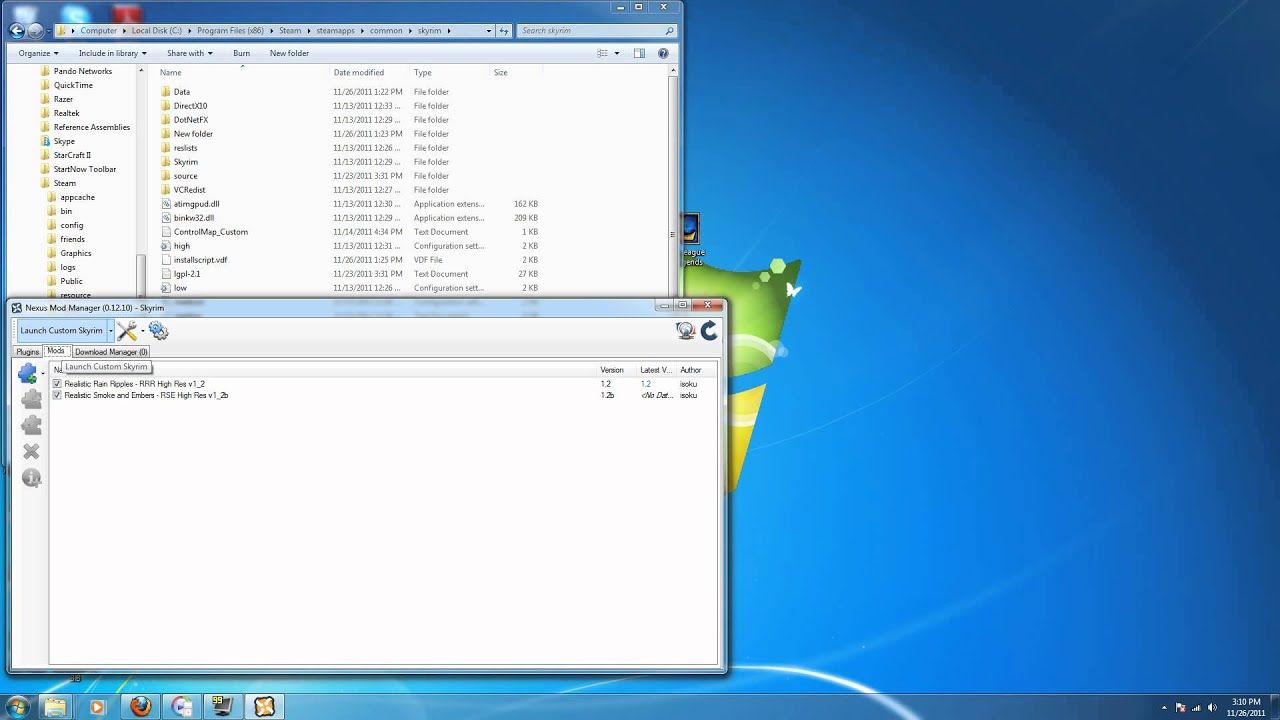Select the lgpl-2.1 text document

click(x=187, y=274)
